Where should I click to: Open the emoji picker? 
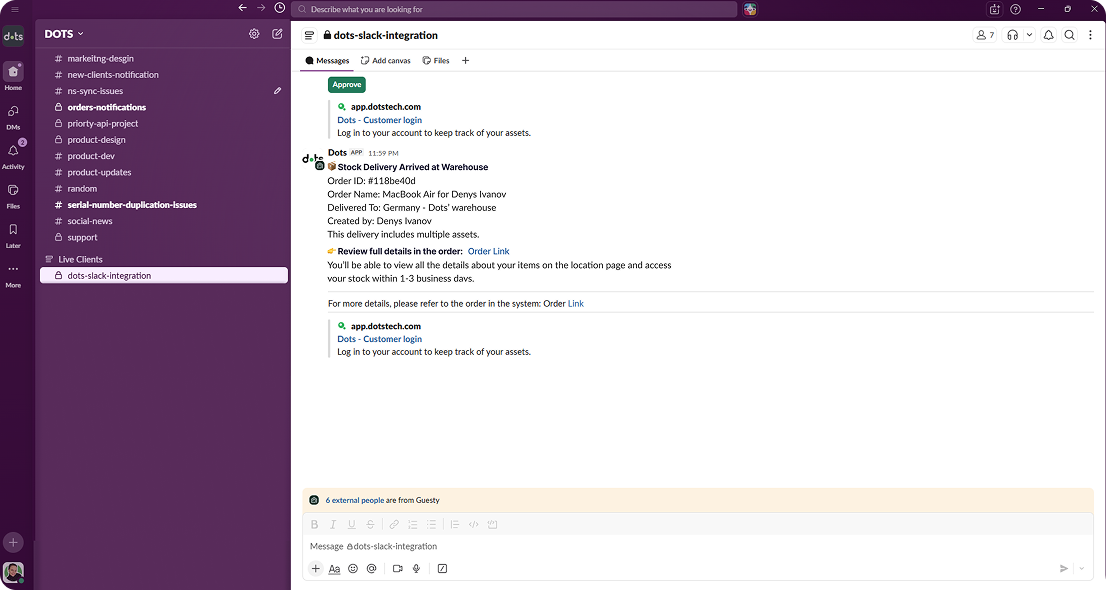coord(353,568)
